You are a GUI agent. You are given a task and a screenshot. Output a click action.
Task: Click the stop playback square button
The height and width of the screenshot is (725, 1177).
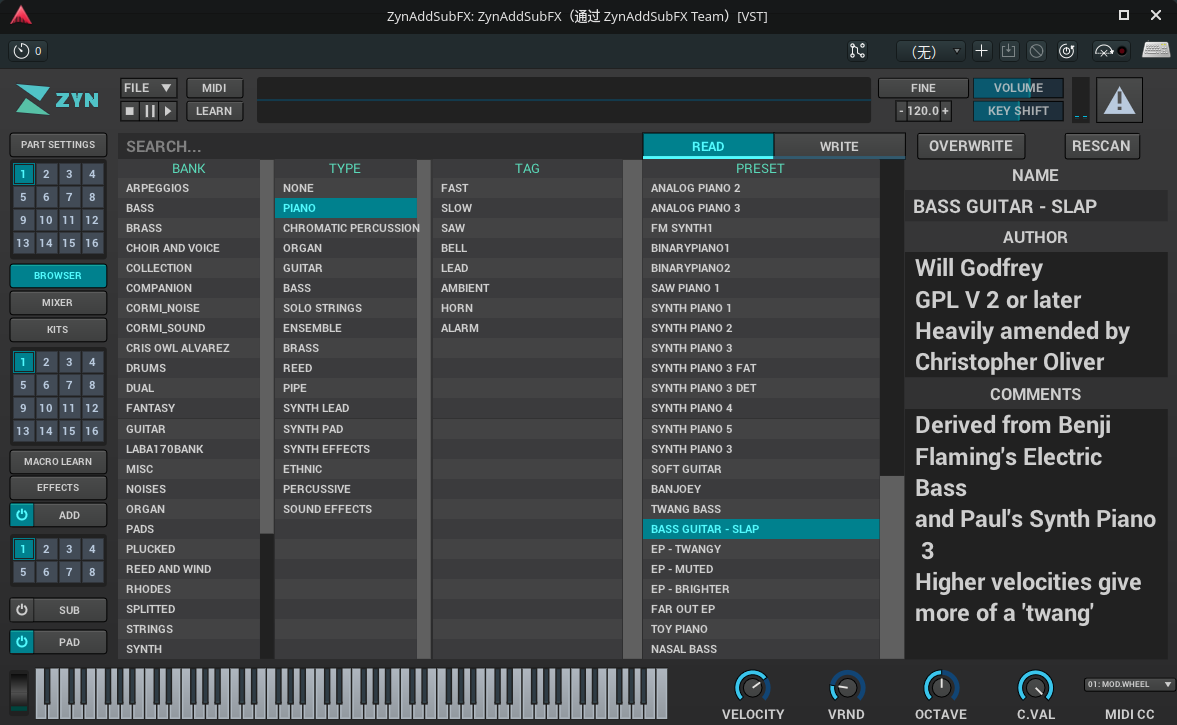tap(130, 111)
